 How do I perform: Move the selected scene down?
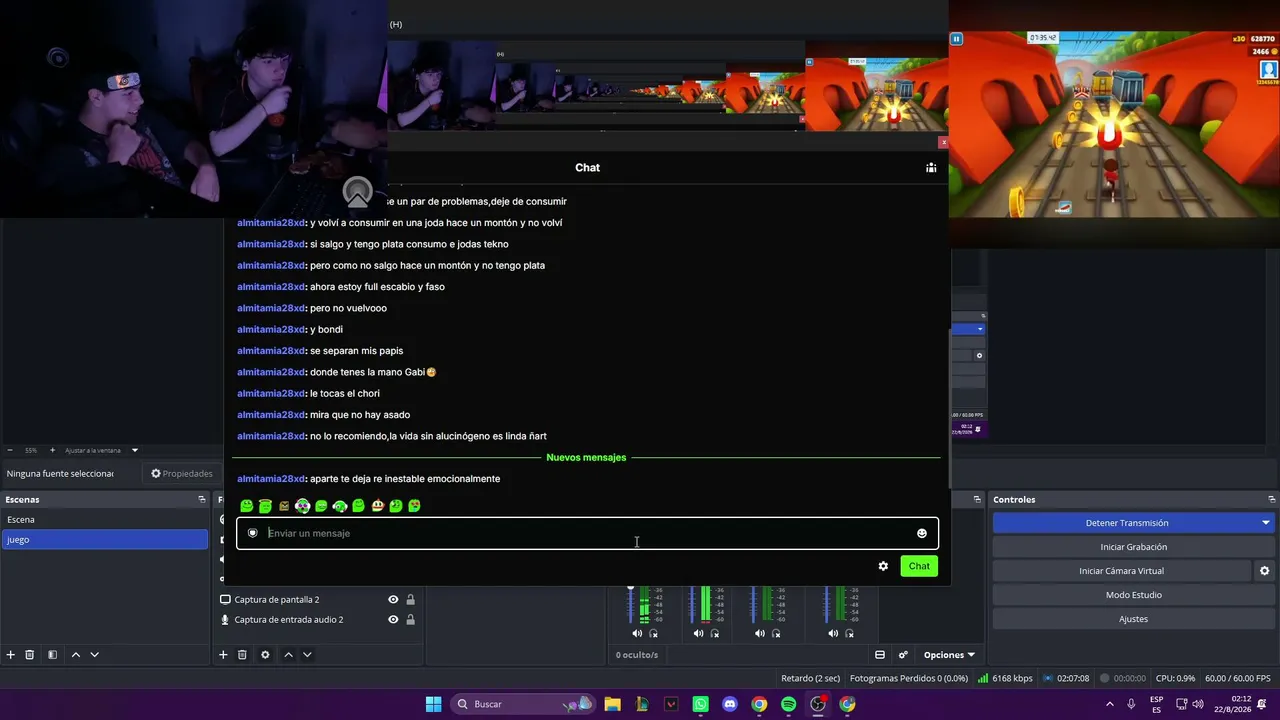[x=95, y=655]
